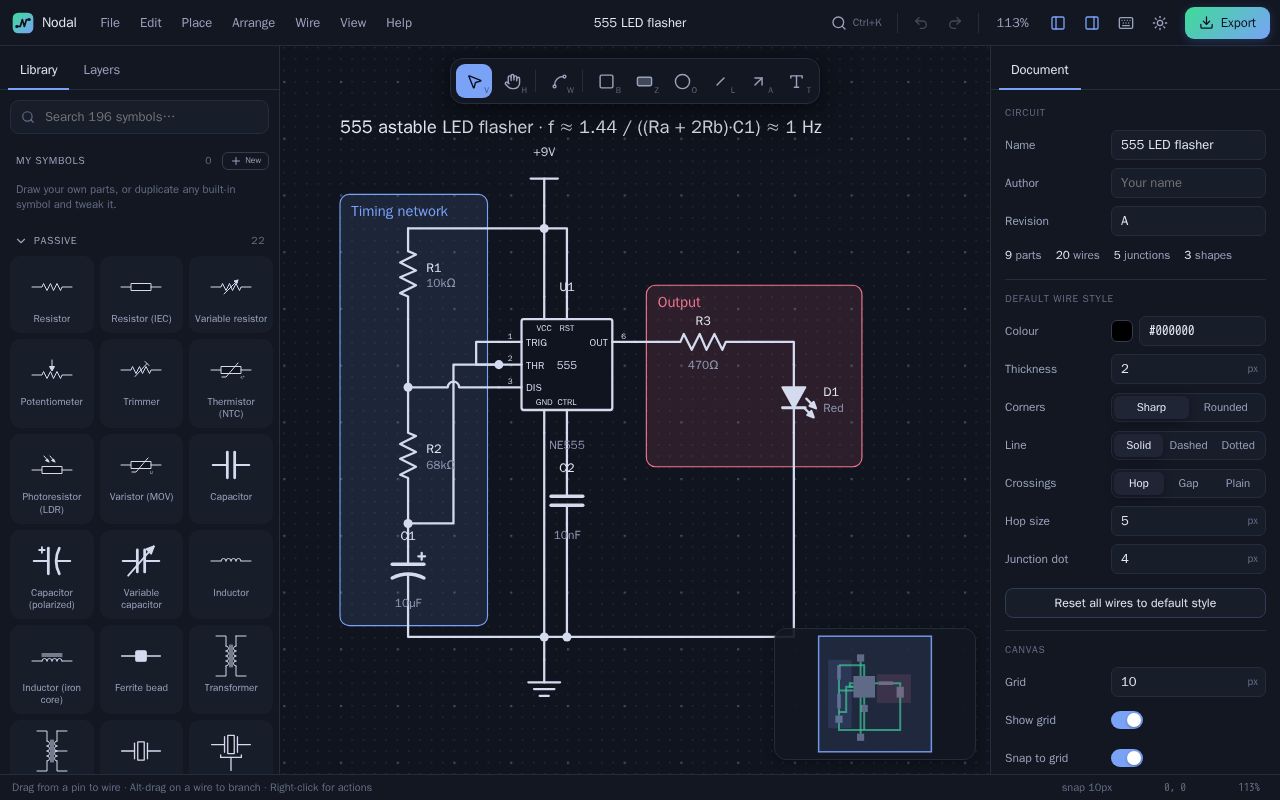Screen dimensions: 1280x800
Task: Open search with the magnifier icon
Action: pos(839,23)
